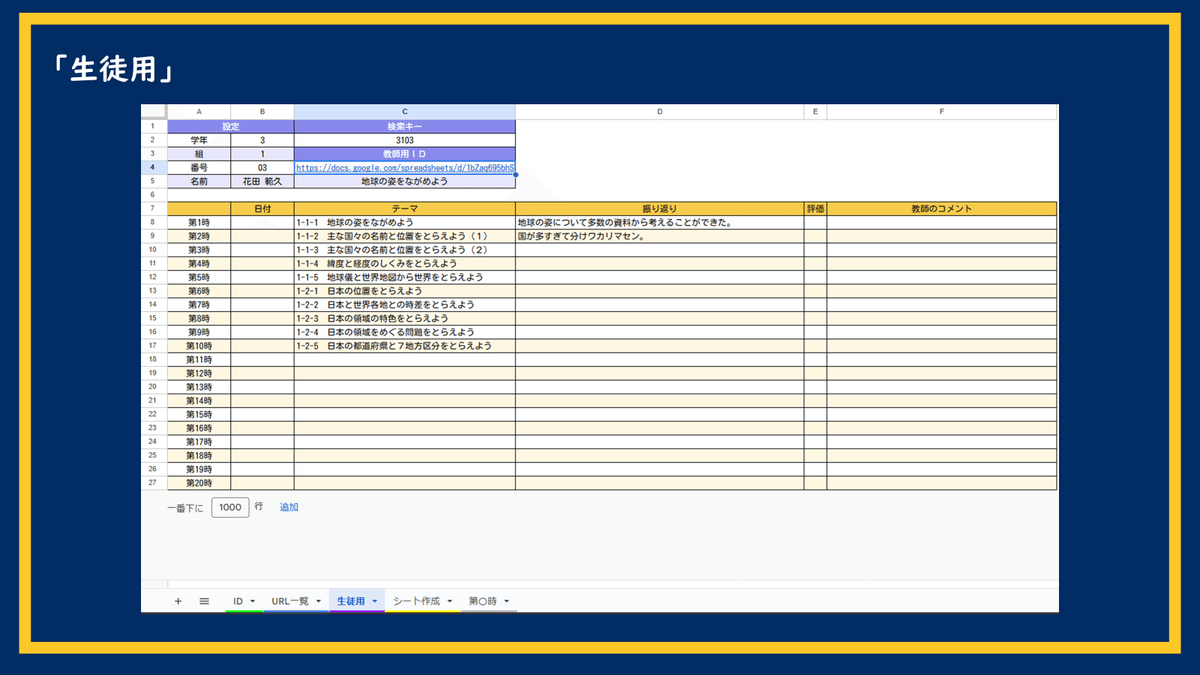Select the 第5時 row label cell
Screen dimensions: 1200x675
199,277
